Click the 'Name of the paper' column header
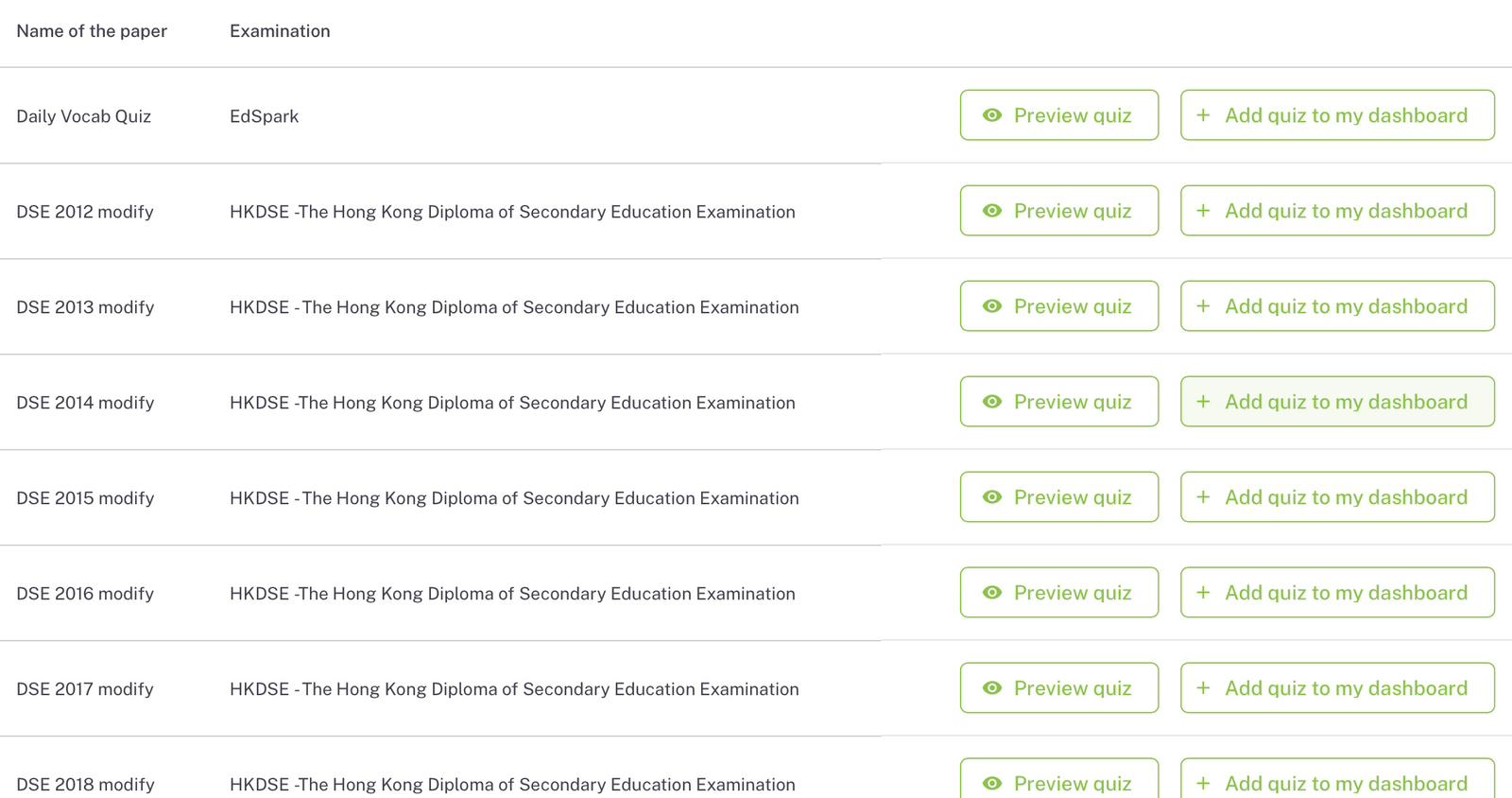1512x798 pixels. pyautogui.click(x=92, y=31)
